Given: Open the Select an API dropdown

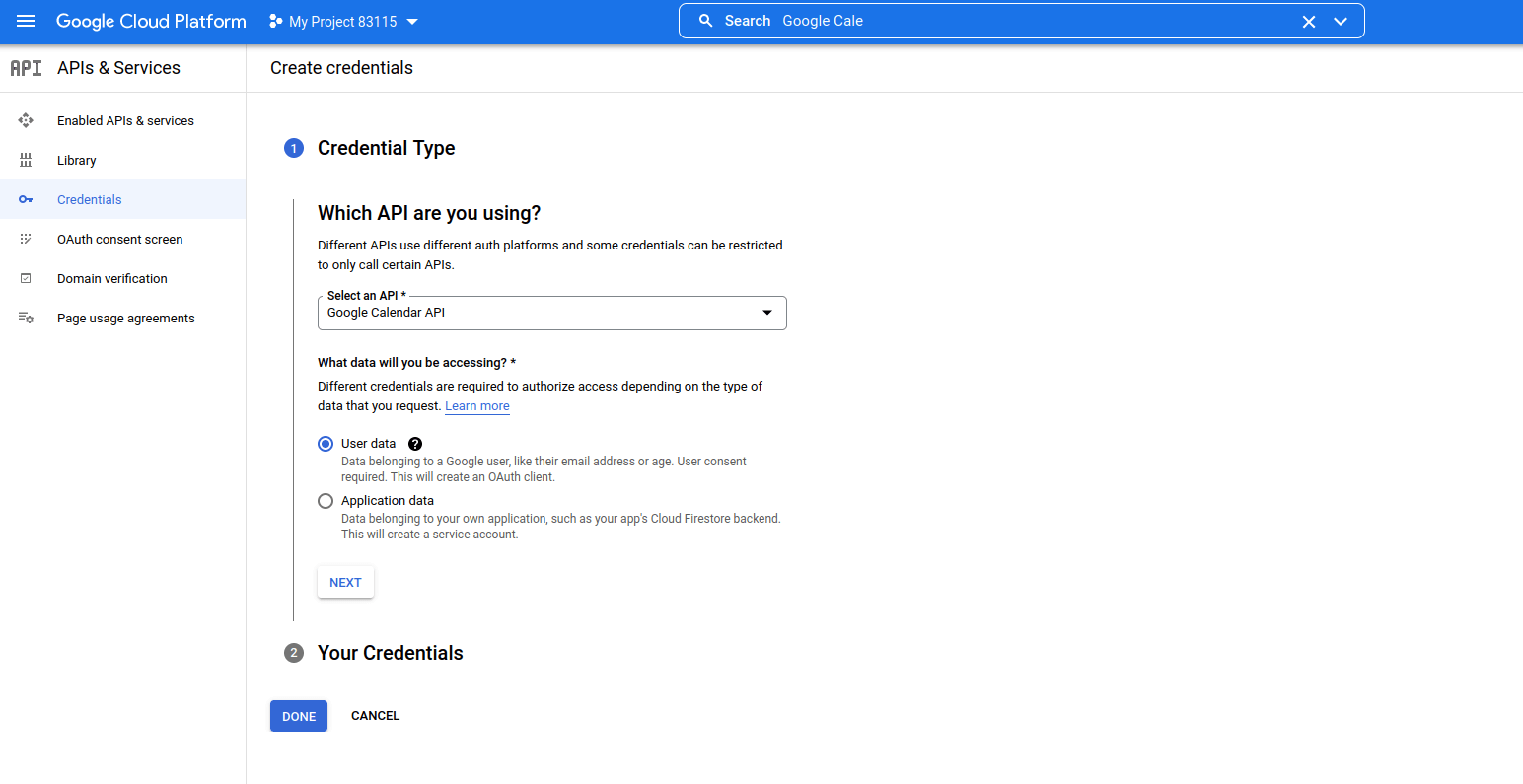Looking at the screenshot, I should click(x=551, y=313).
